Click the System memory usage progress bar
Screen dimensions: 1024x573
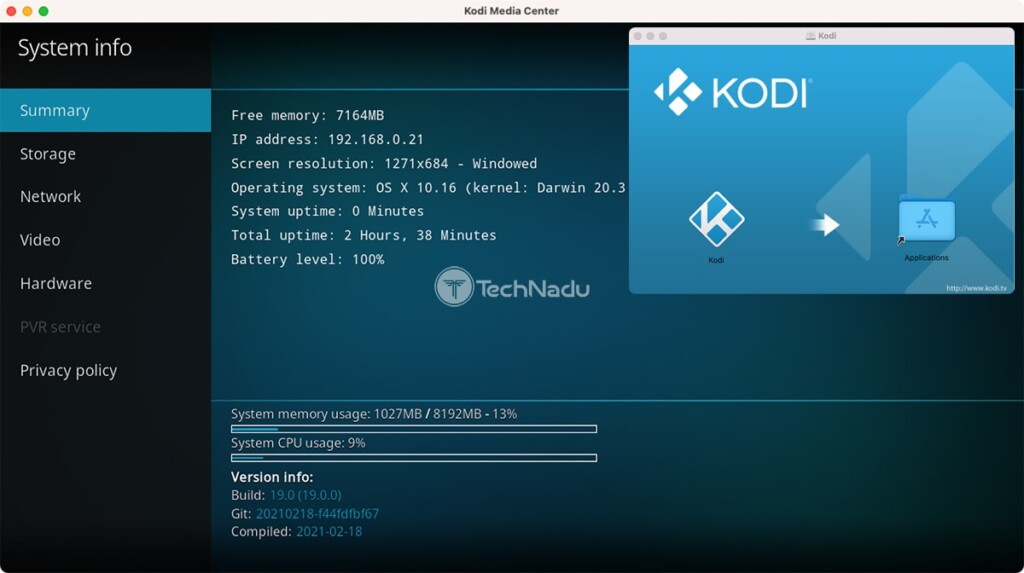413,429
